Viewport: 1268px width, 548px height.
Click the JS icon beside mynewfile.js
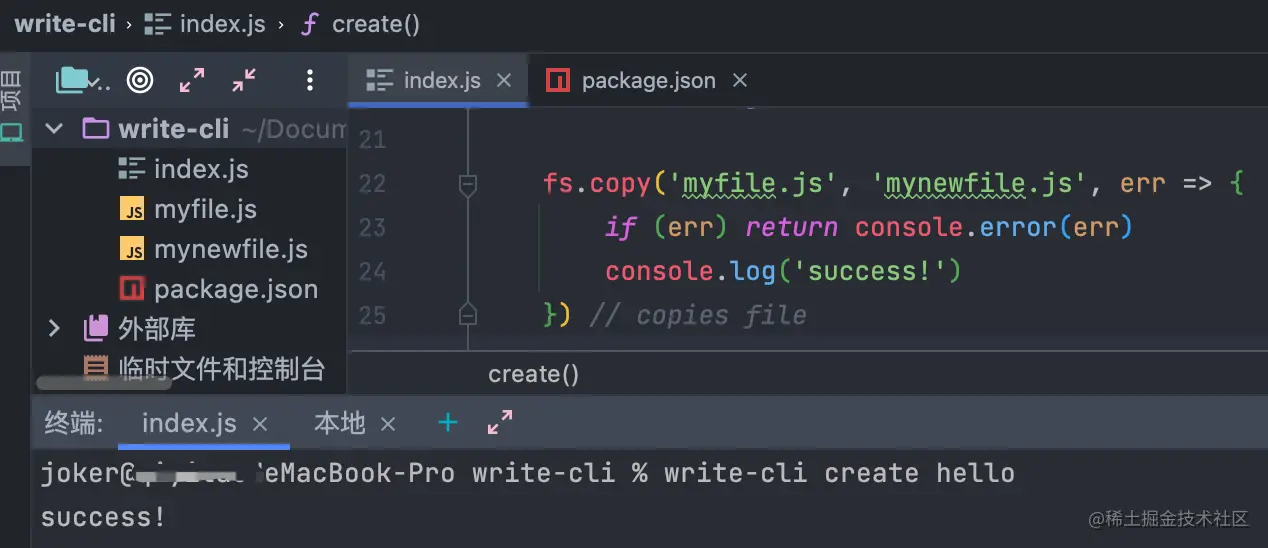tap(131, 249)
